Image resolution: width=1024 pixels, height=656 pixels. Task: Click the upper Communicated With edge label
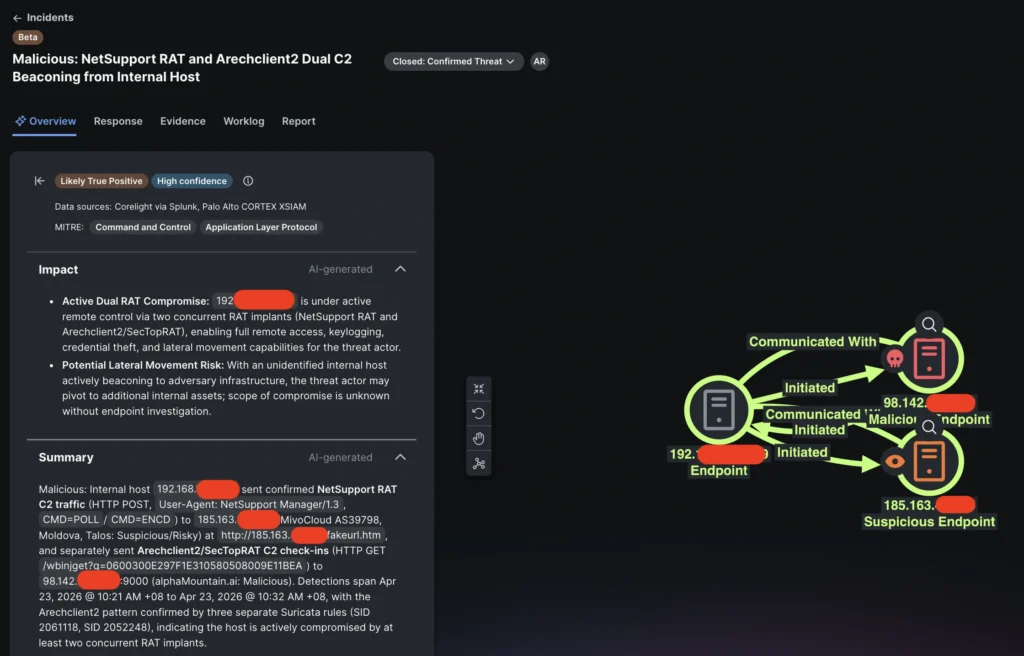(812, 342)
